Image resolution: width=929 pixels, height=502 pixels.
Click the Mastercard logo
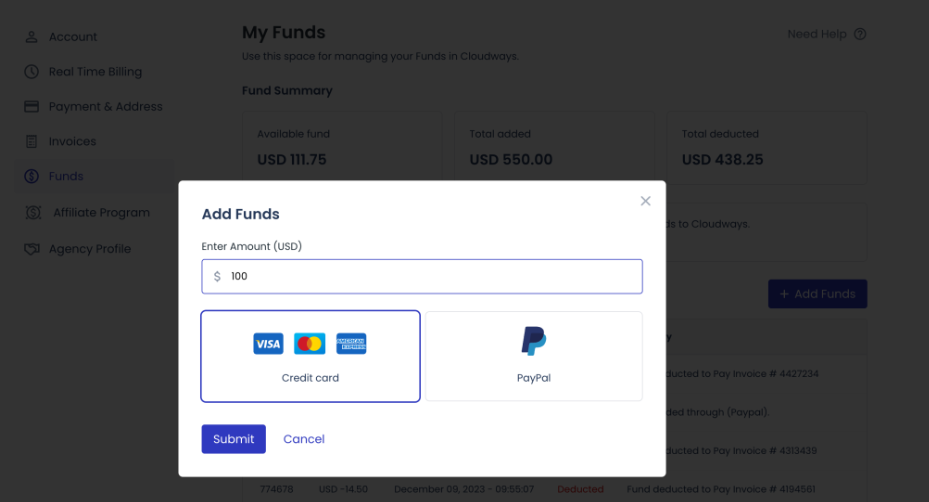coord(310,344)
